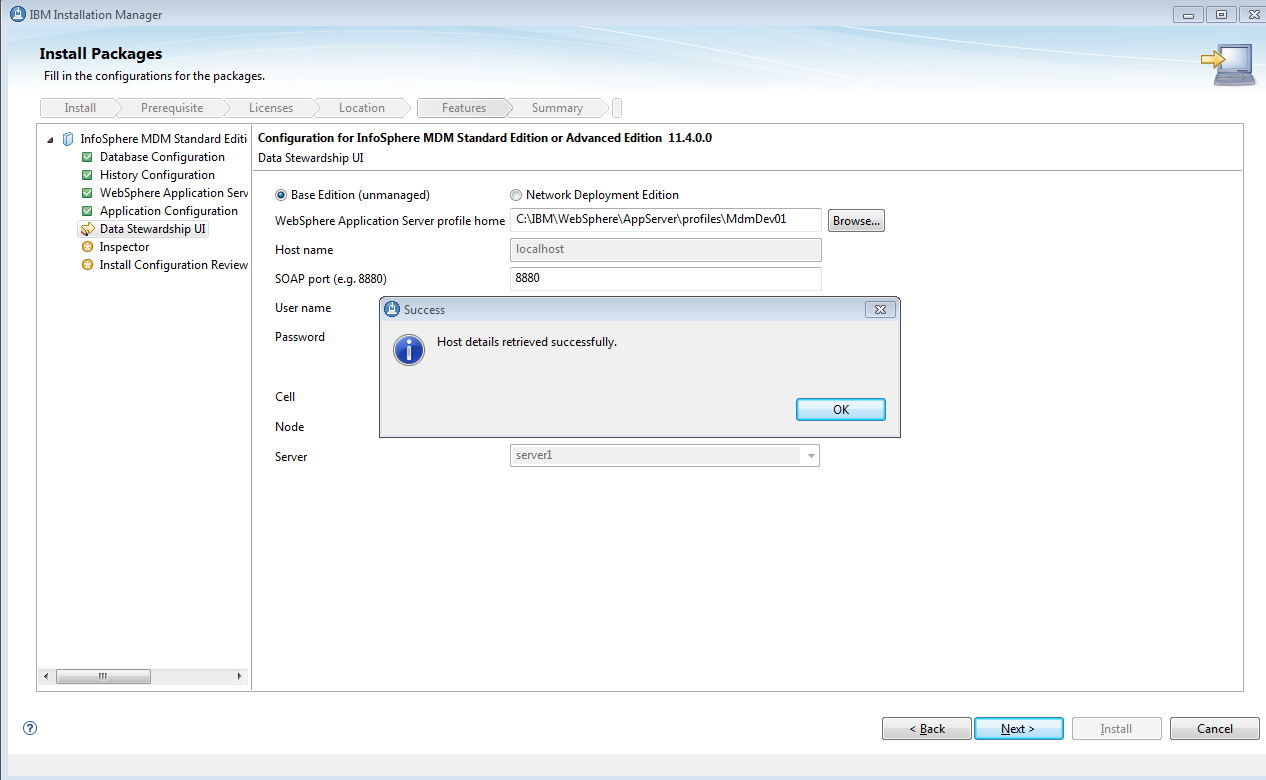1266x780 pixels.
Task: Click right arrow of tree horizontal scrollbar
Action: pos(239,677)
